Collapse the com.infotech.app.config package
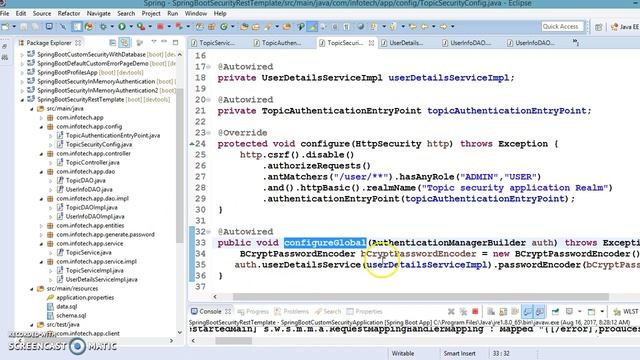 (41, 127)
